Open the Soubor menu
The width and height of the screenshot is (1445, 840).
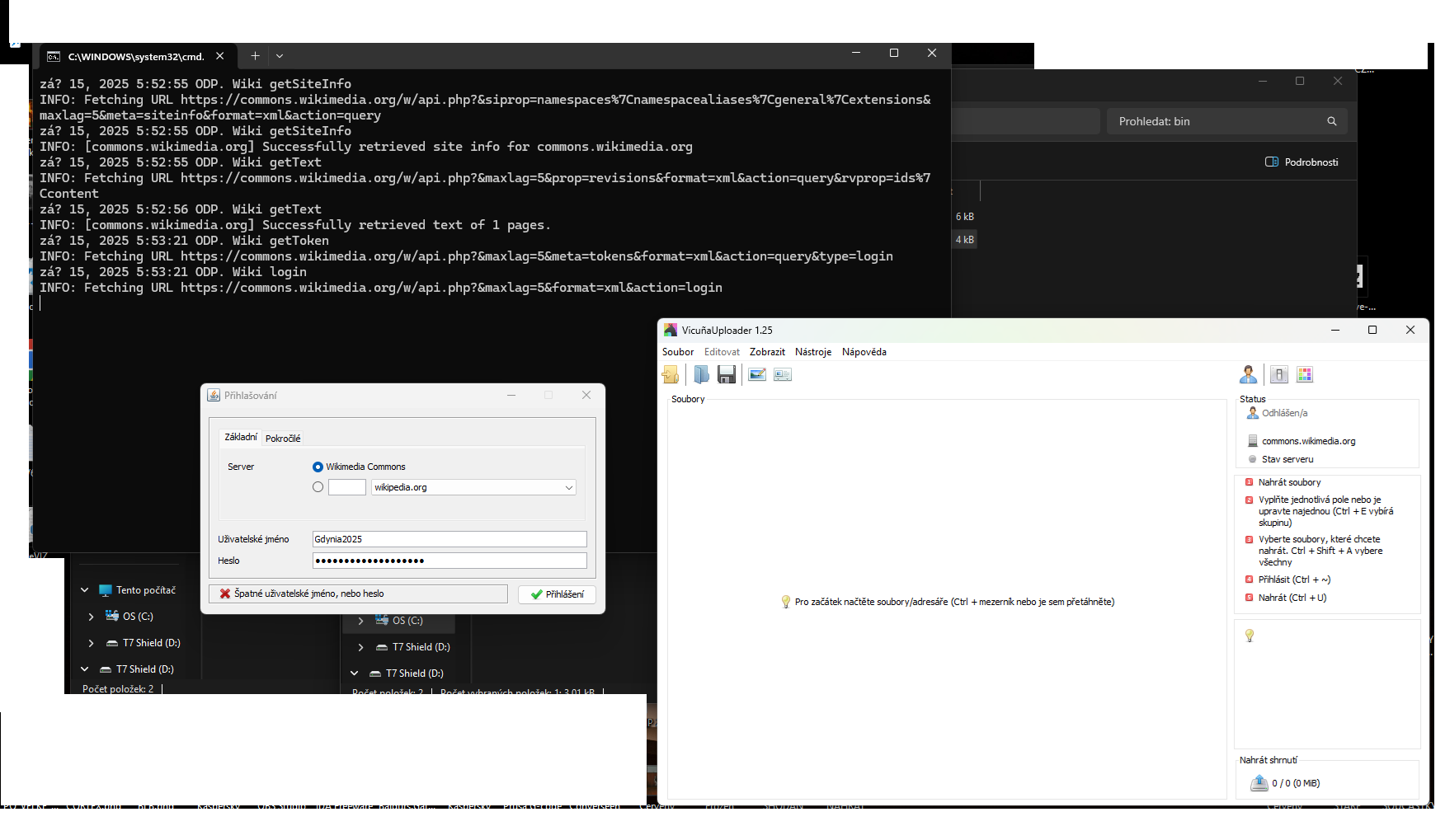pos(678,352)
